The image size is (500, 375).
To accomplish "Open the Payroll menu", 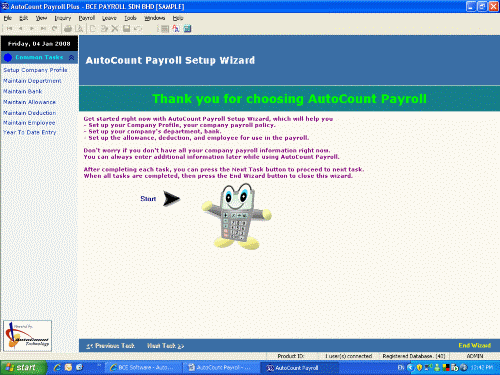I will (87, 18).
